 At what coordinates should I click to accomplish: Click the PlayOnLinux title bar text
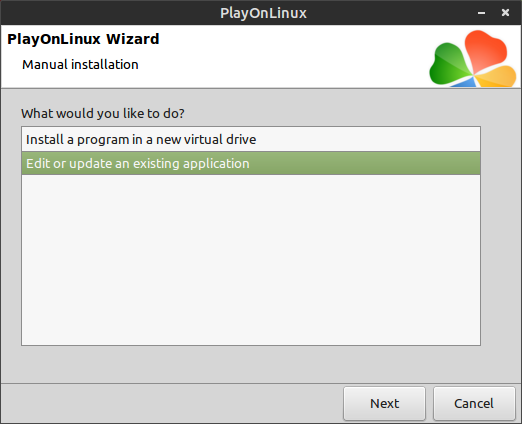tap(263, 13)
